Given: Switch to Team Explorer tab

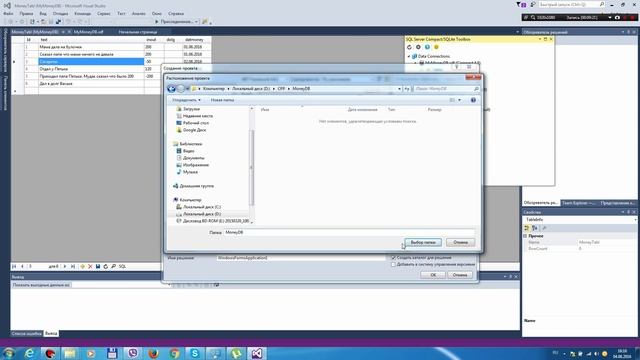Looking at the screenshot, I should point(578,203).
